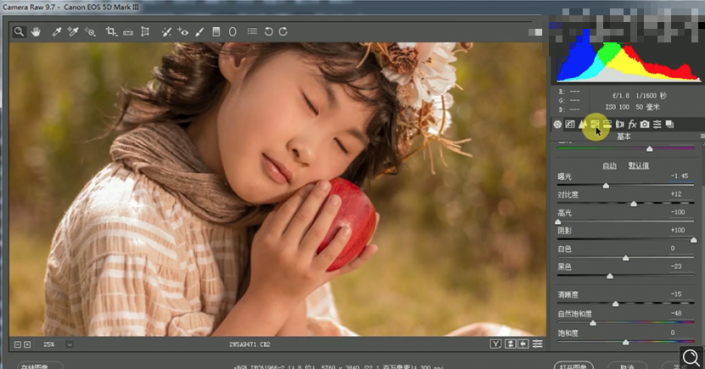Click the Whites slider handle
This screenshot has width=705, height=369.
(x=625, y=258)
